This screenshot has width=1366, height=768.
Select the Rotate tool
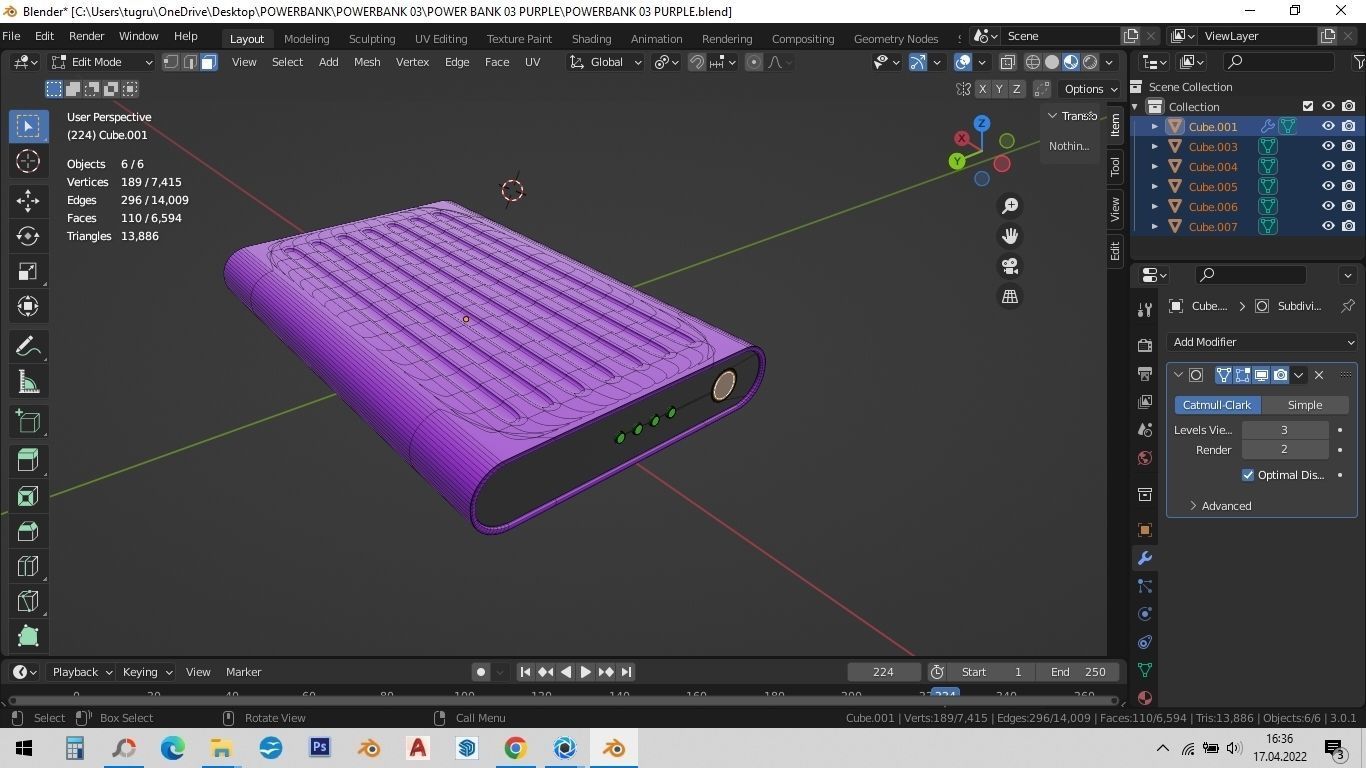click(x=28, y=236)
